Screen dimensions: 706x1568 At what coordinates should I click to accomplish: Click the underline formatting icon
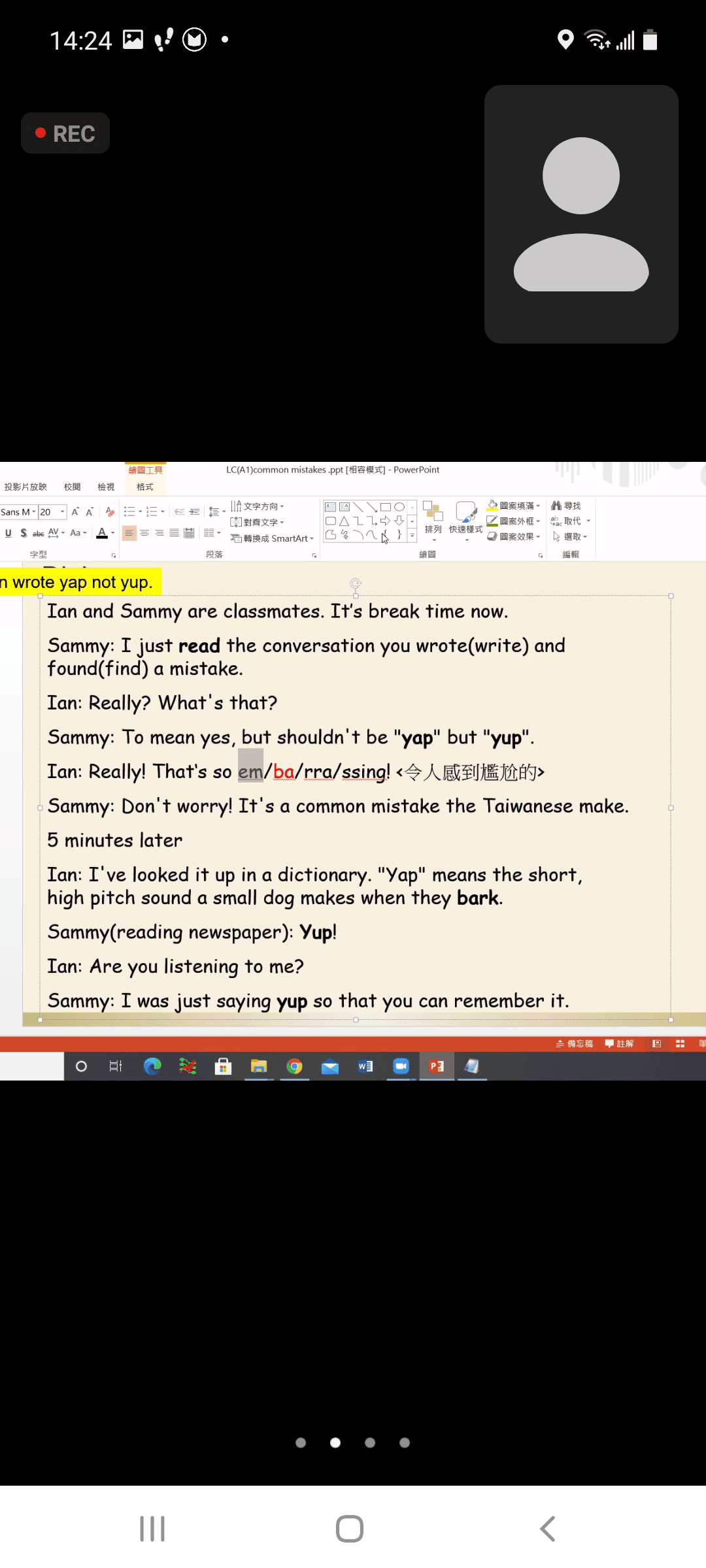click(x=8, y=533)
